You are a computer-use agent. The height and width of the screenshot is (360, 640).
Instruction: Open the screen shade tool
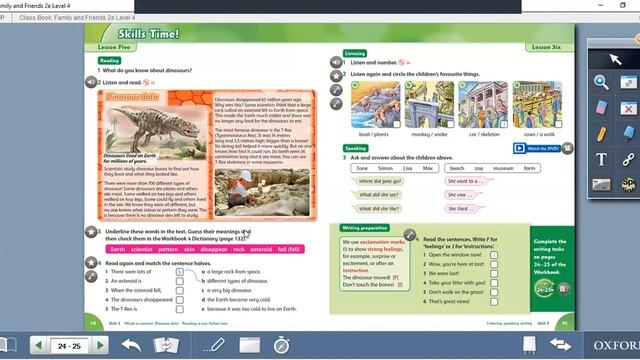pos(601,184)
